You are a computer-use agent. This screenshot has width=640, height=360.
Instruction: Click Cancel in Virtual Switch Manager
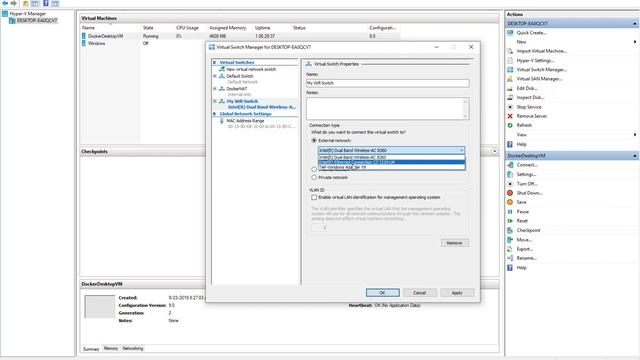click(420, 293)
